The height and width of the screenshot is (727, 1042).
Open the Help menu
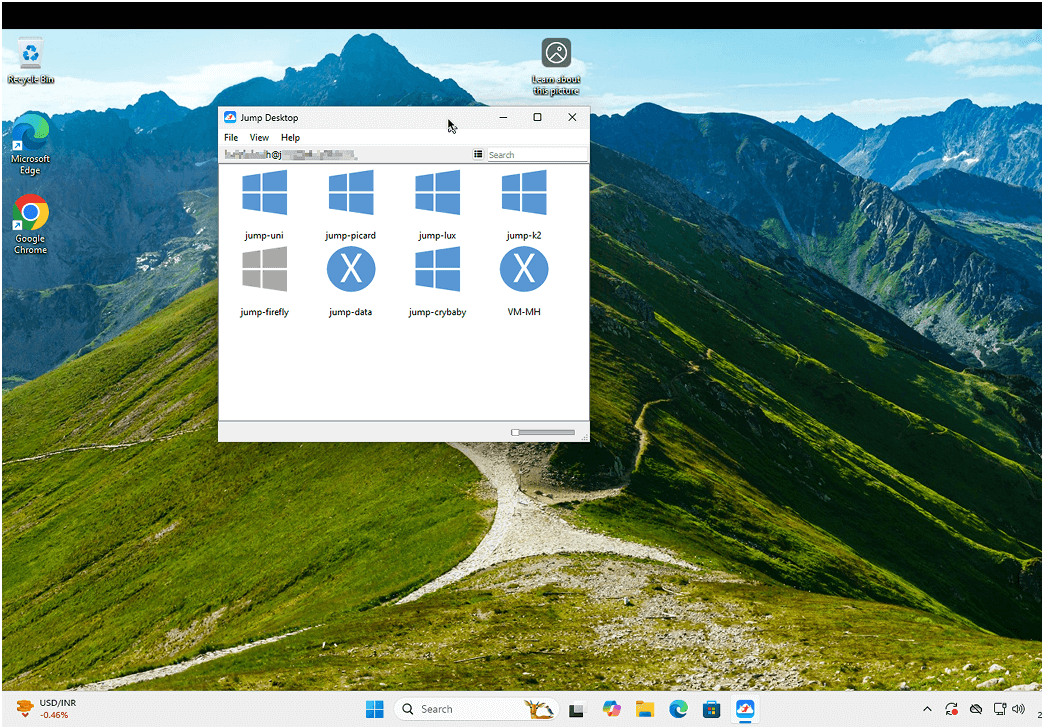pyautogui.click(x=290, y=138)
